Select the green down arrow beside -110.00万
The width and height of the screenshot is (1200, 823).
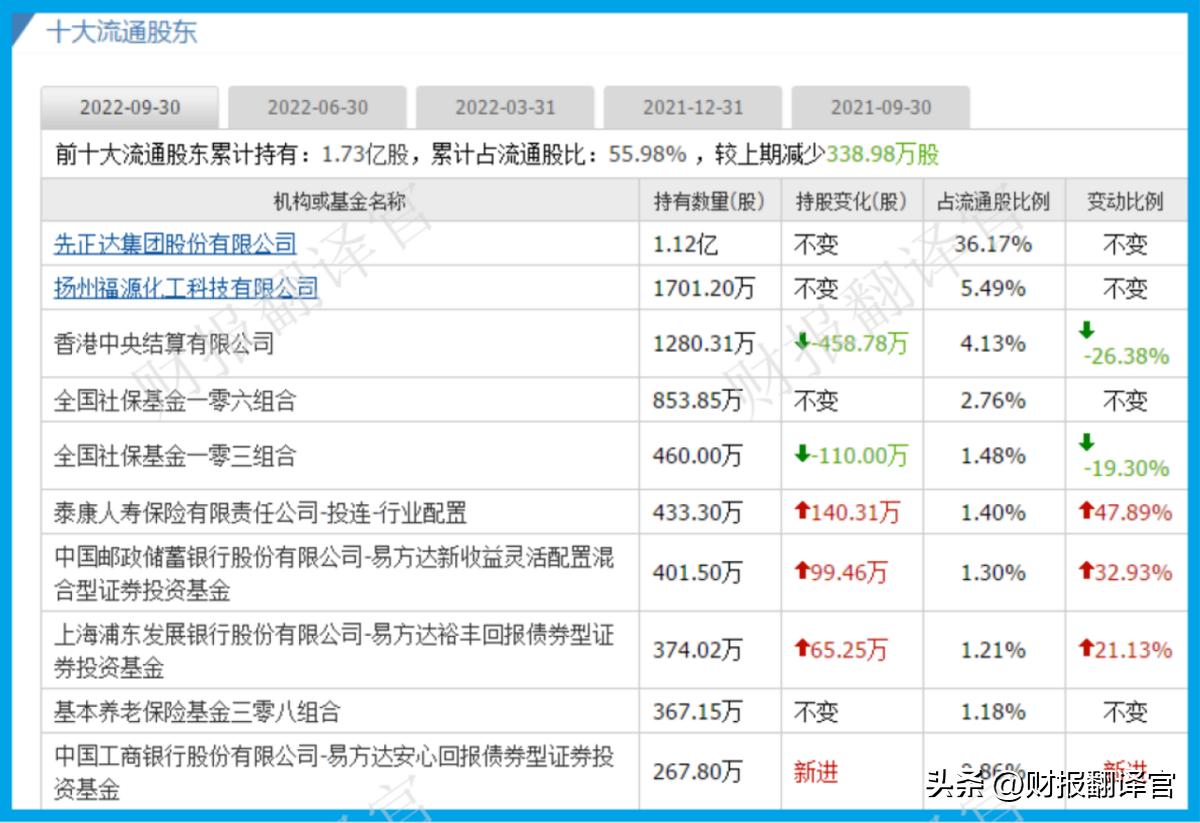click(x=802, y=455)
